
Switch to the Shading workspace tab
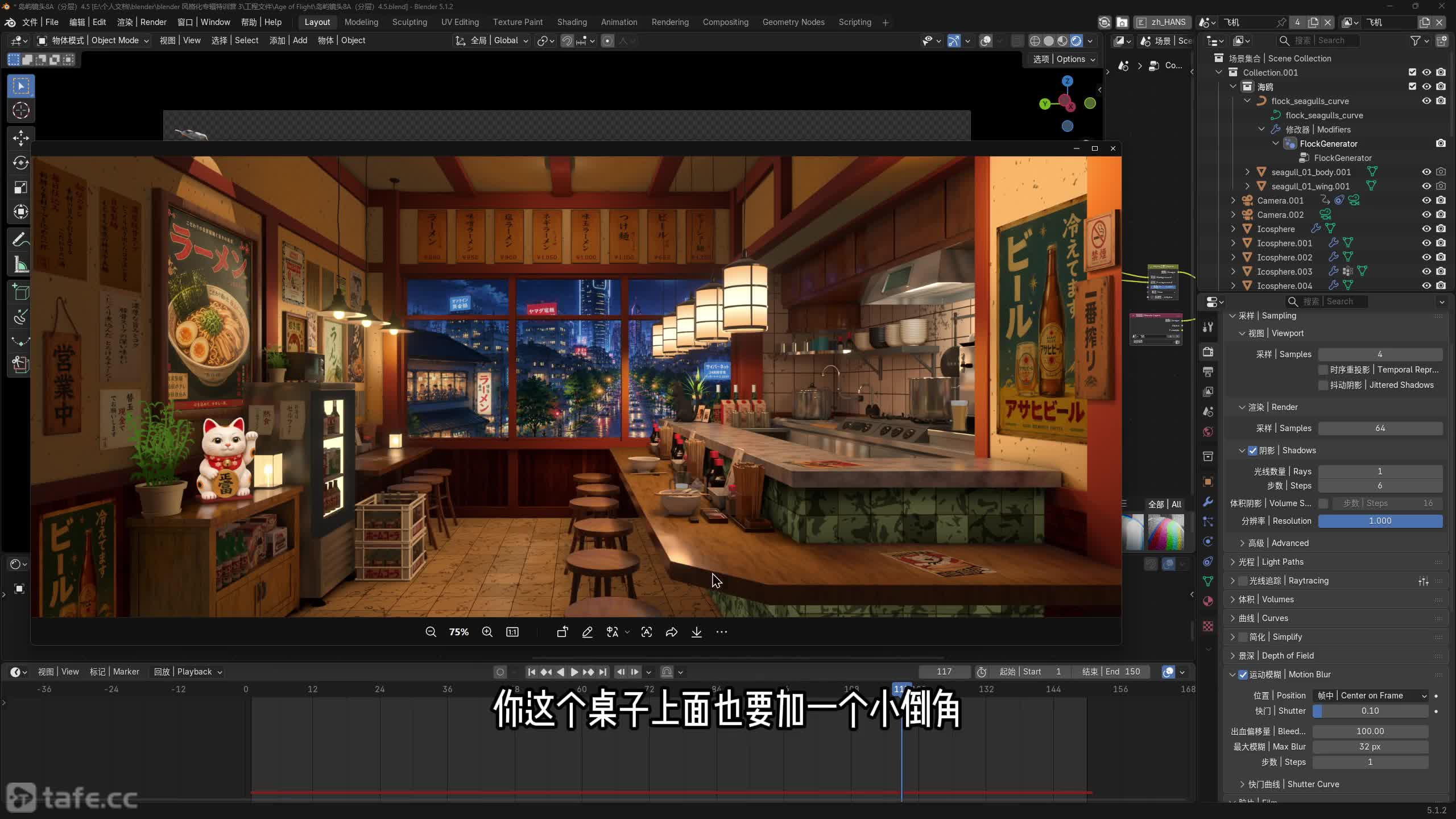pos(572,22)
